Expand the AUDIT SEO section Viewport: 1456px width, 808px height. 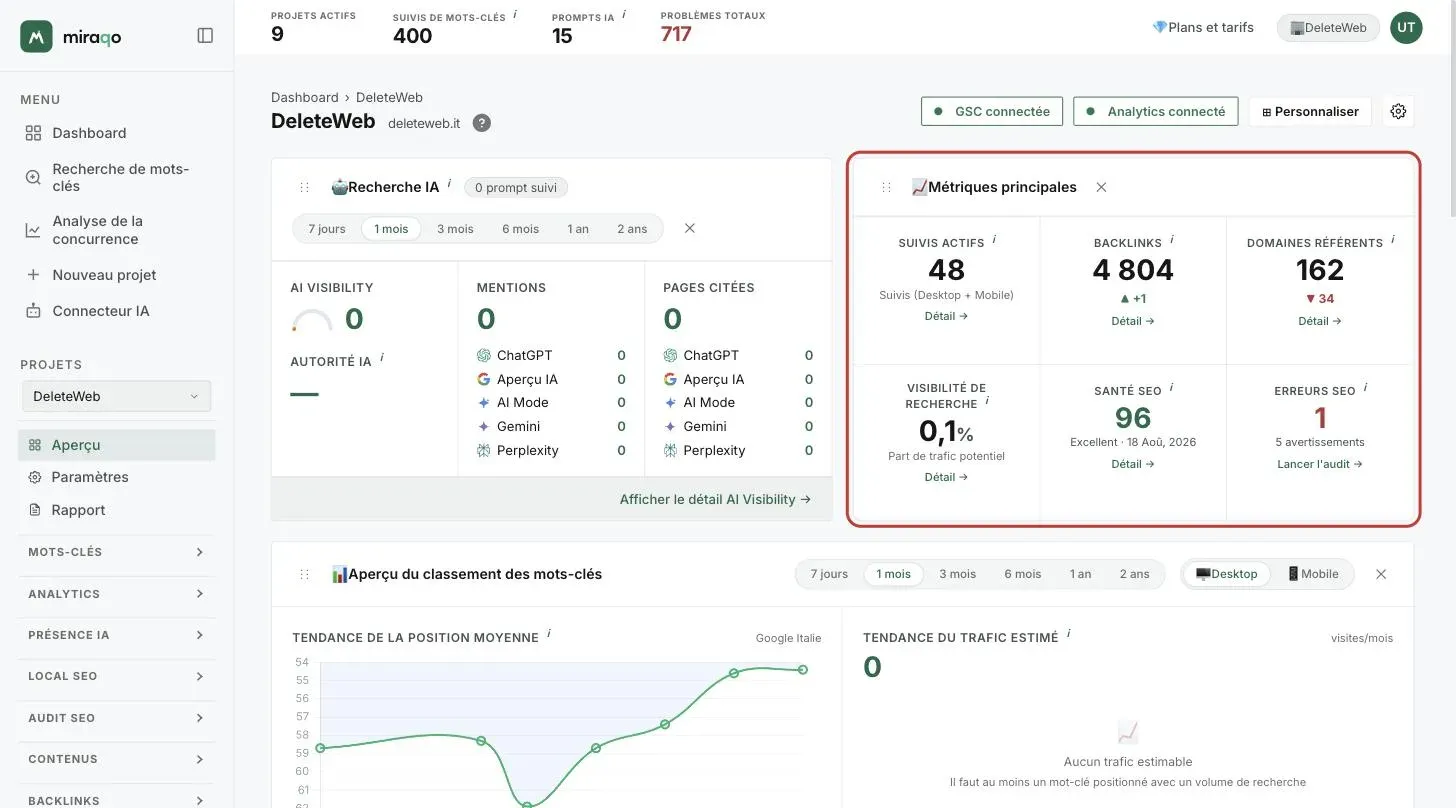pyautogui.click(x=117, y=718)
